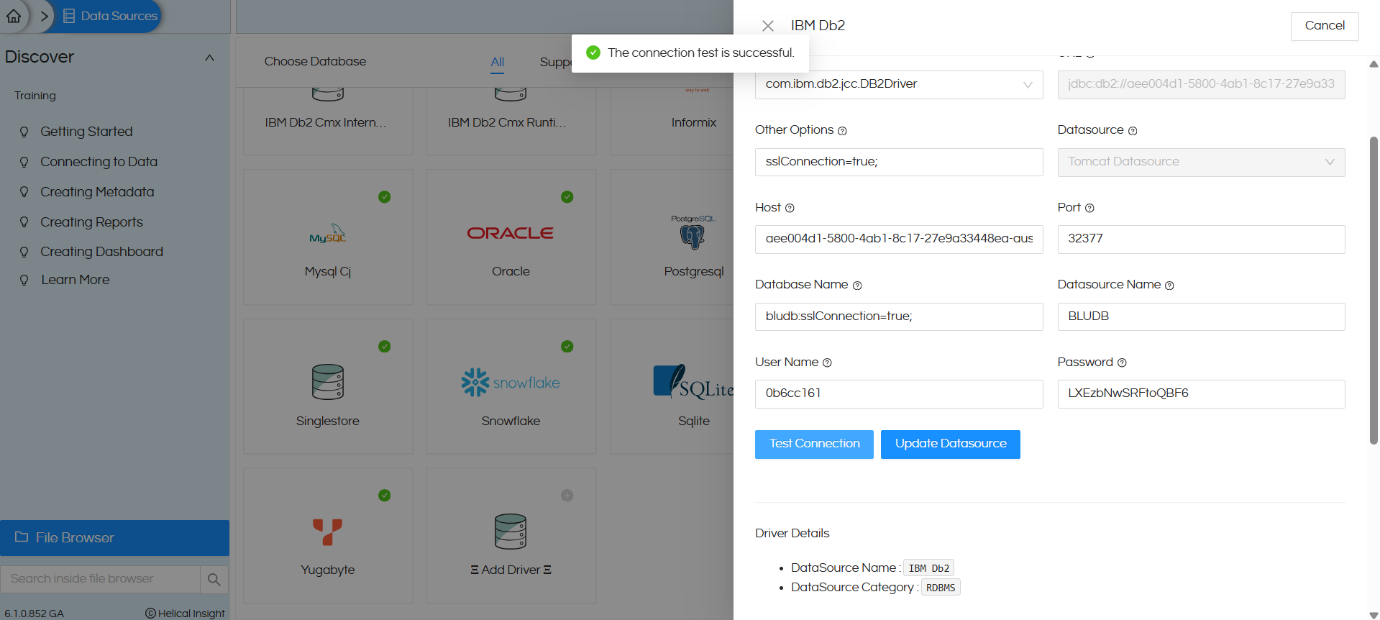Click the Update Datasource button
Viewport: 1380px width, 620px height.
950,444
